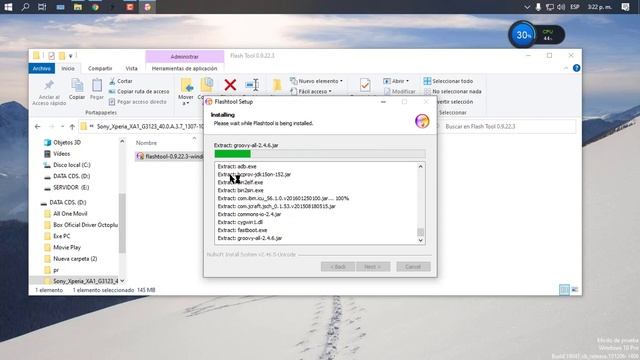Click the volume icon in system tray

[561, 7]
